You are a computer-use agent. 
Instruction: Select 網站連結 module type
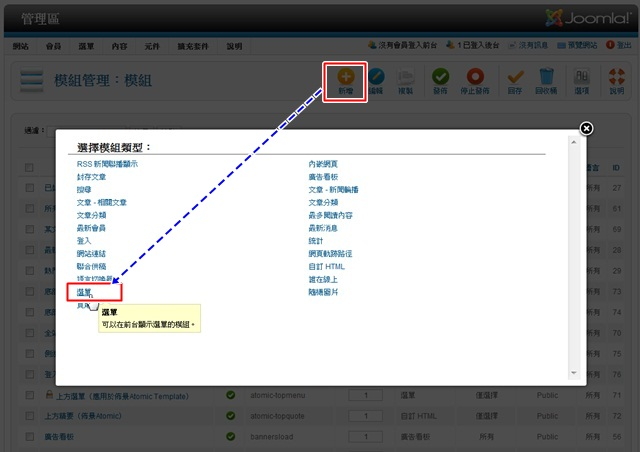(91, 254)
